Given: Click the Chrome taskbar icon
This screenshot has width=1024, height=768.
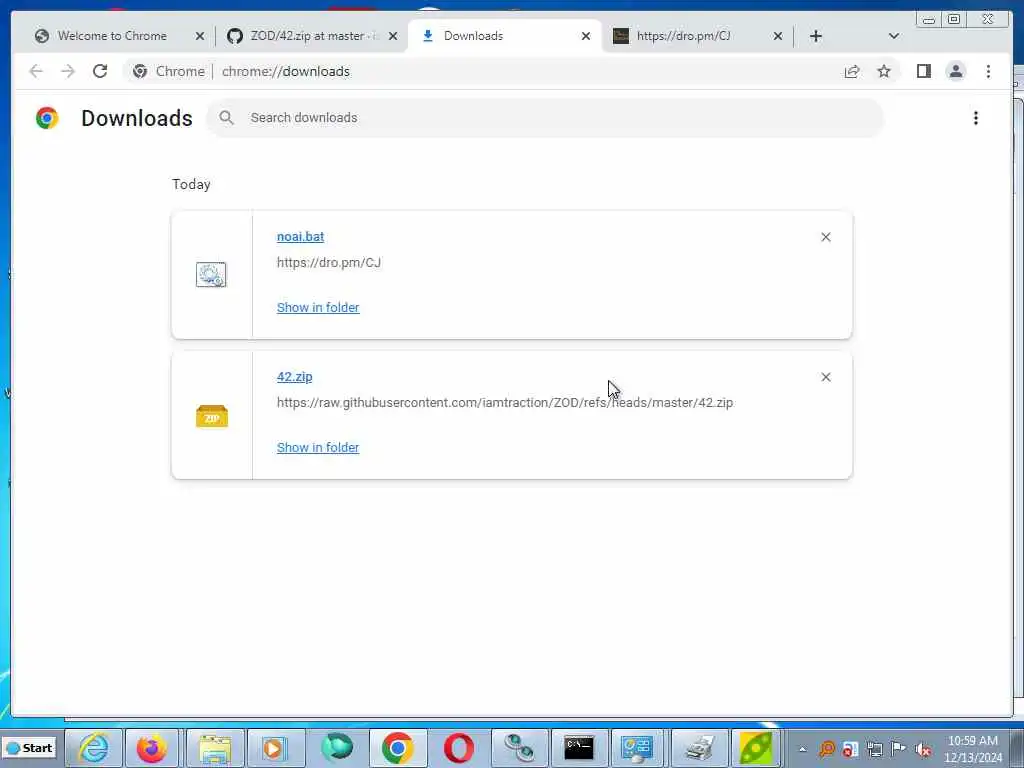Looking at the screenshot, I should point(398,748).
